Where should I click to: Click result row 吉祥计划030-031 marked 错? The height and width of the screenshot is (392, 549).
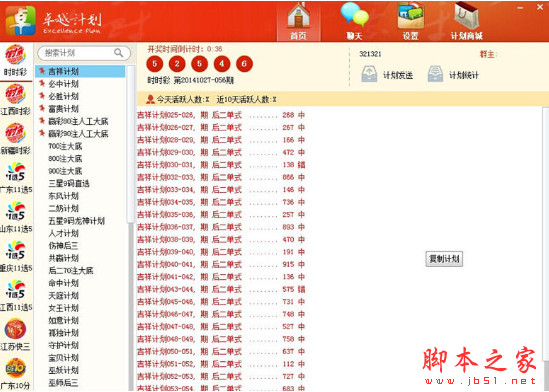click(221, 164)
